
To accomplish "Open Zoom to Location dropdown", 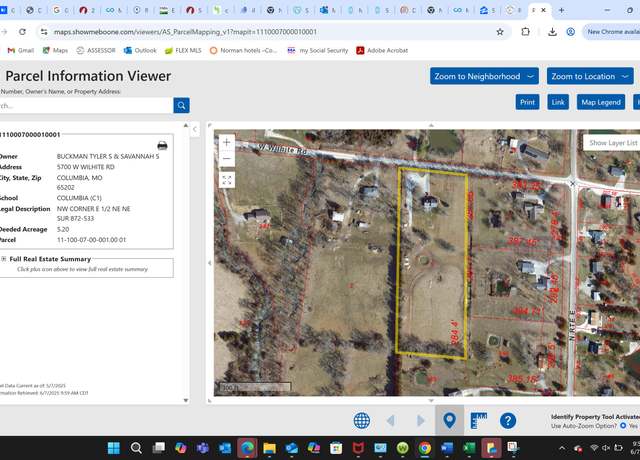I will 590,76.
